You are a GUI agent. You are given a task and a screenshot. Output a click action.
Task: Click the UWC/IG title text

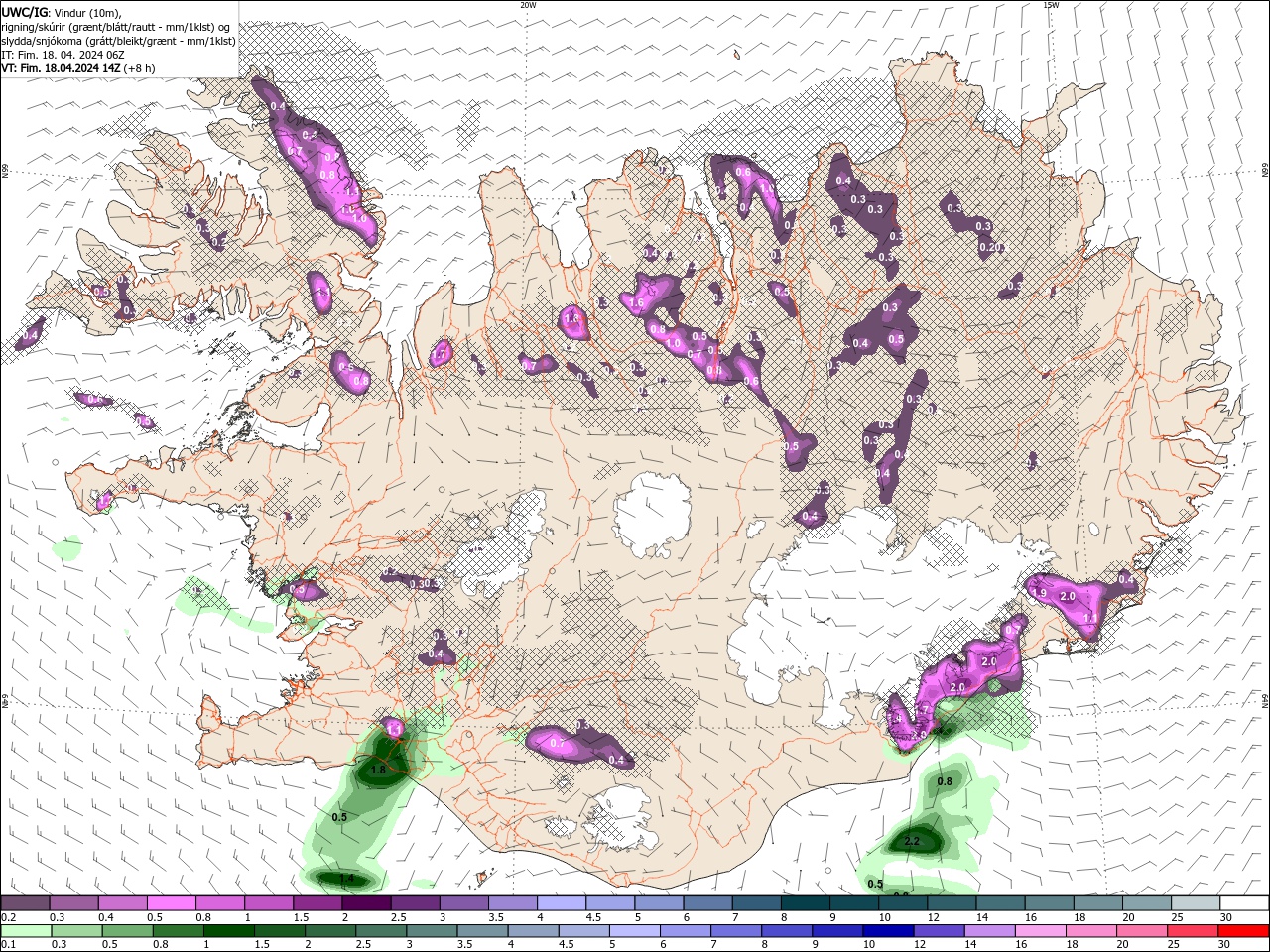24,12
